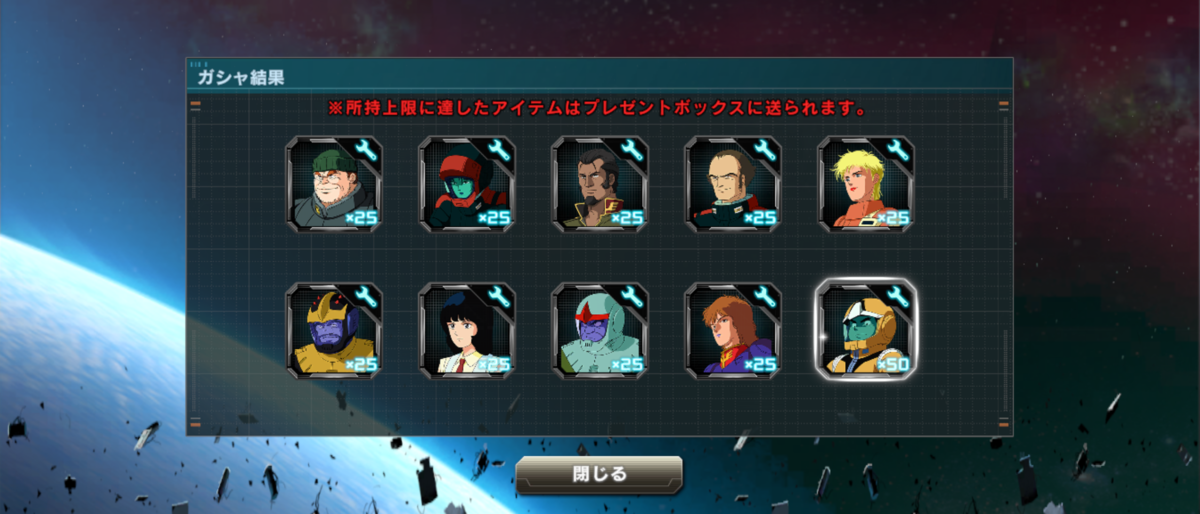Click wrench icon on green beanie man card
The width and height of the screenshot is (1200, 514).
[x=365, y=151]
